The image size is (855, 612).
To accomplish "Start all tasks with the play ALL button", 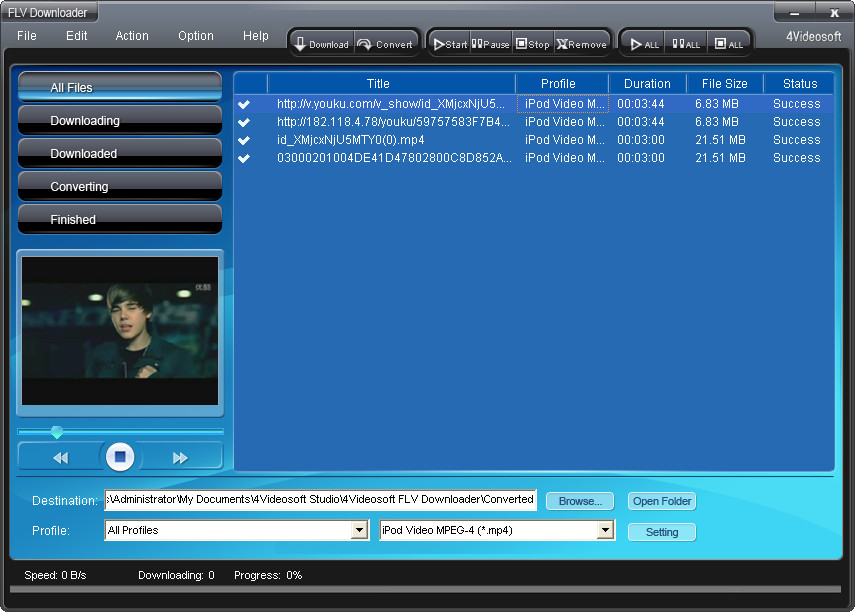I will [645, 44].
